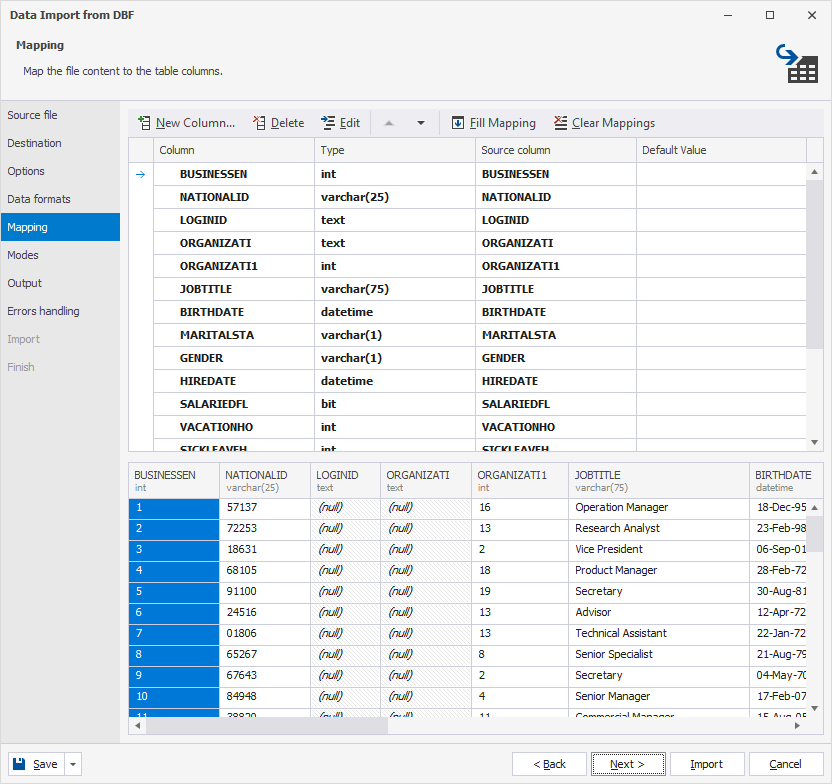Image resolution: width=832 pixels, height=784 pixels.
Task: Click the 30-Aug-81 birthdate cell
Action: coord(778,591)
